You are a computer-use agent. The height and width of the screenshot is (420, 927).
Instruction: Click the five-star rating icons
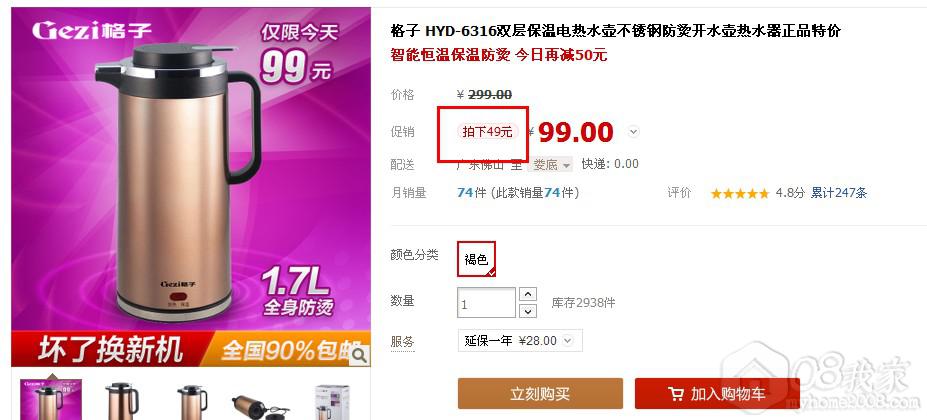(x=740, y=193)
